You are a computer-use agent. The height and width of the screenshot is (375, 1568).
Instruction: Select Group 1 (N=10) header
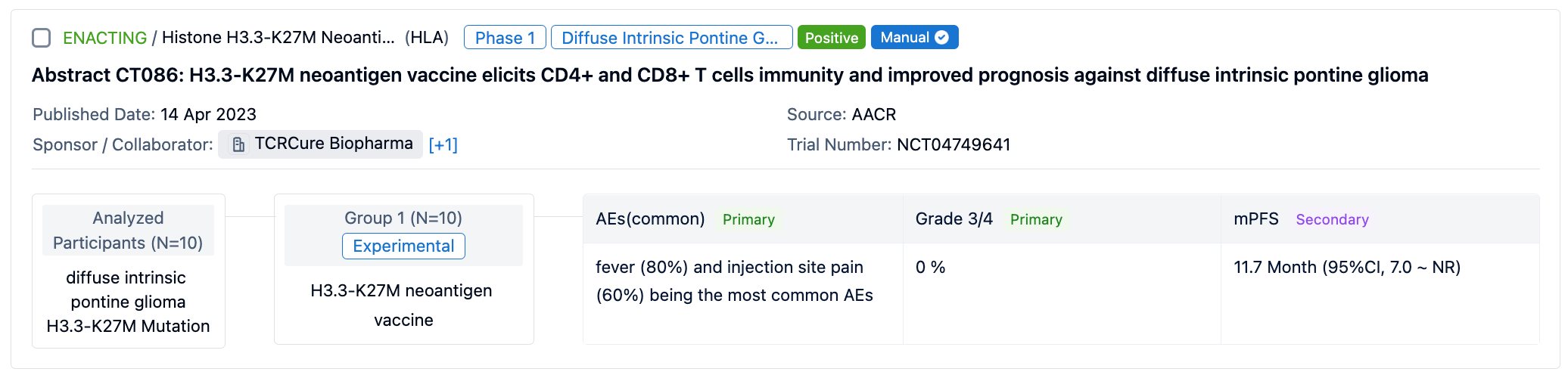point(403,218)
